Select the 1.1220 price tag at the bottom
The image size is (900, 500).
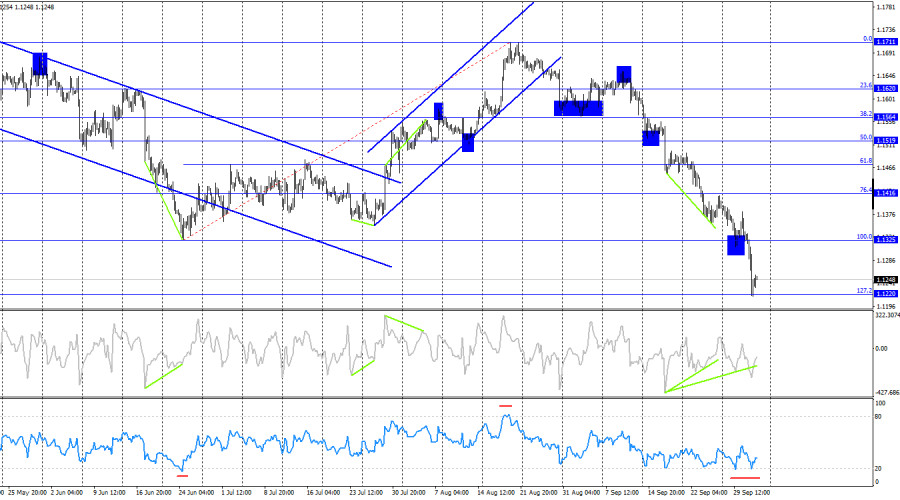pos(886,293)
